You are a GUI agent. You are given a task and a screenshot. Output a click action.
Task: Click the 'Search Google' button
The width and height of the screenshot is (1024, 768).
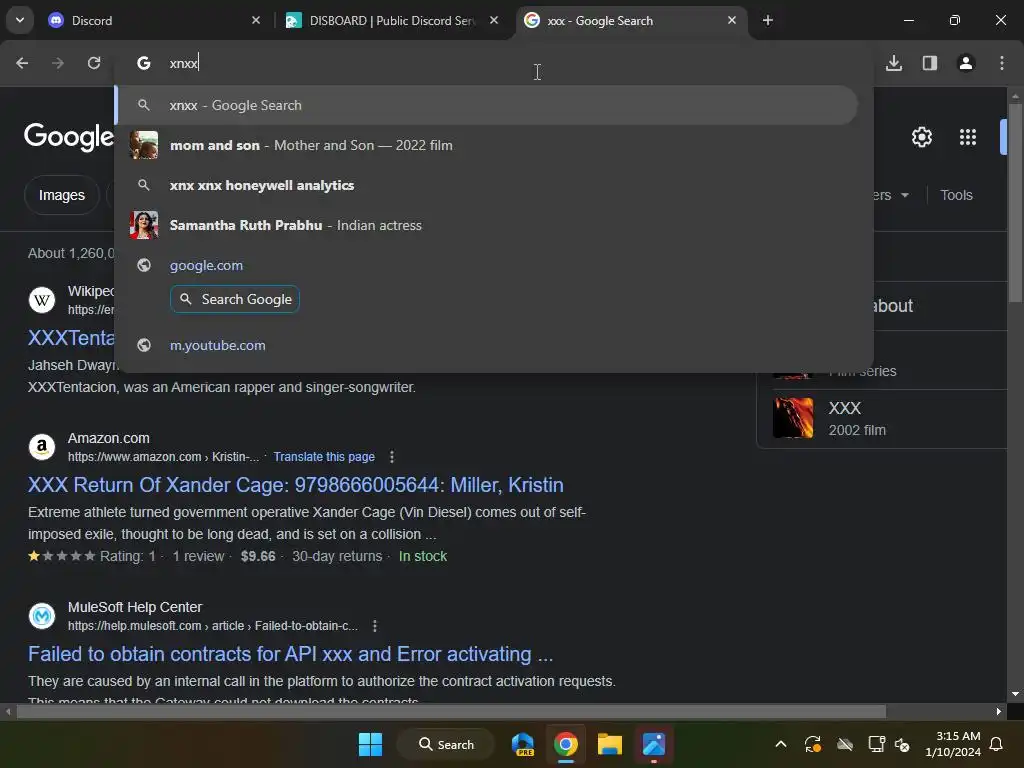tap(235, 299)
